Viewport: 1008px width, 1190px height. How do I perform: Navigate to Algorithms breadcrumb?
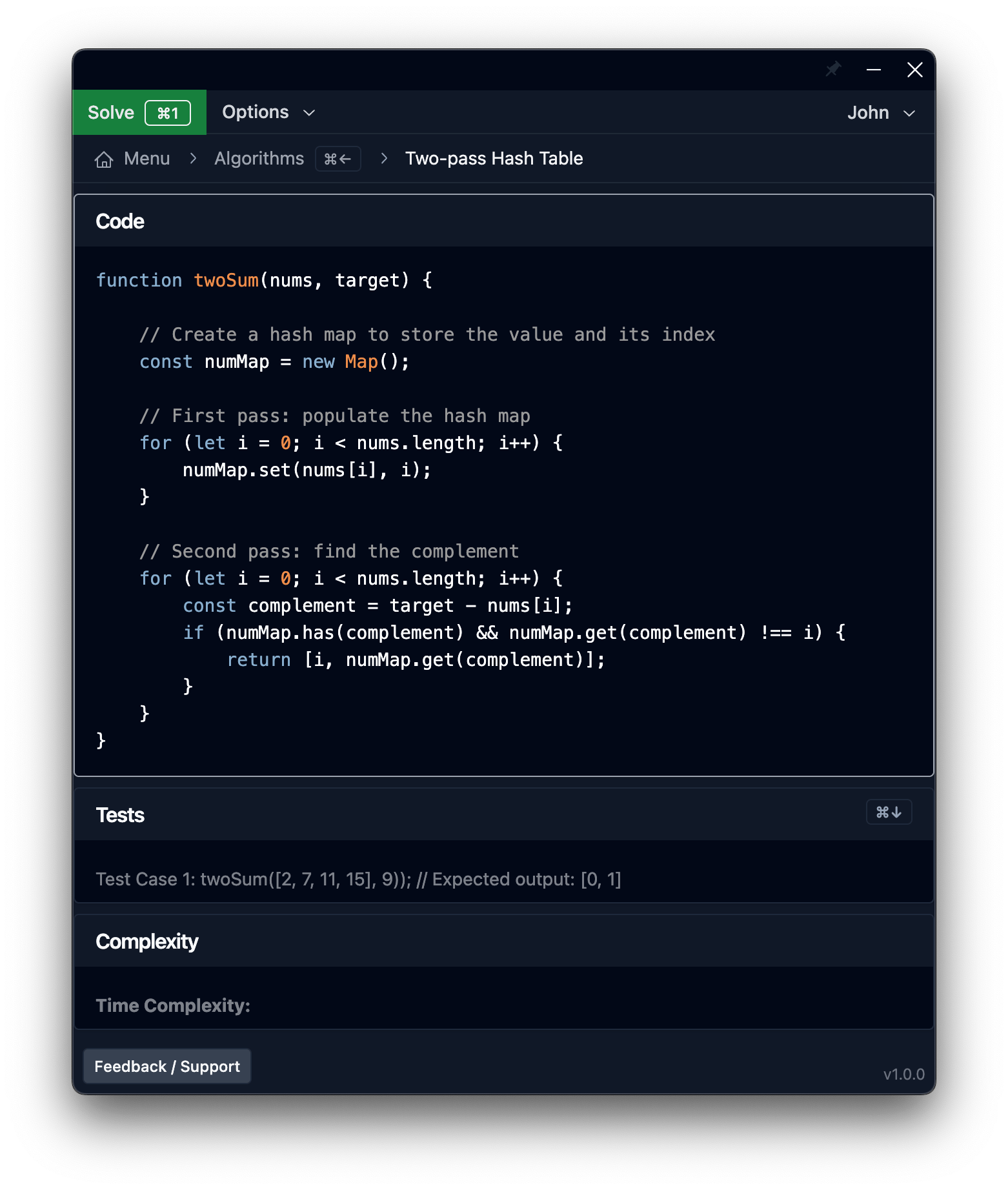click(x=259, y=159)
